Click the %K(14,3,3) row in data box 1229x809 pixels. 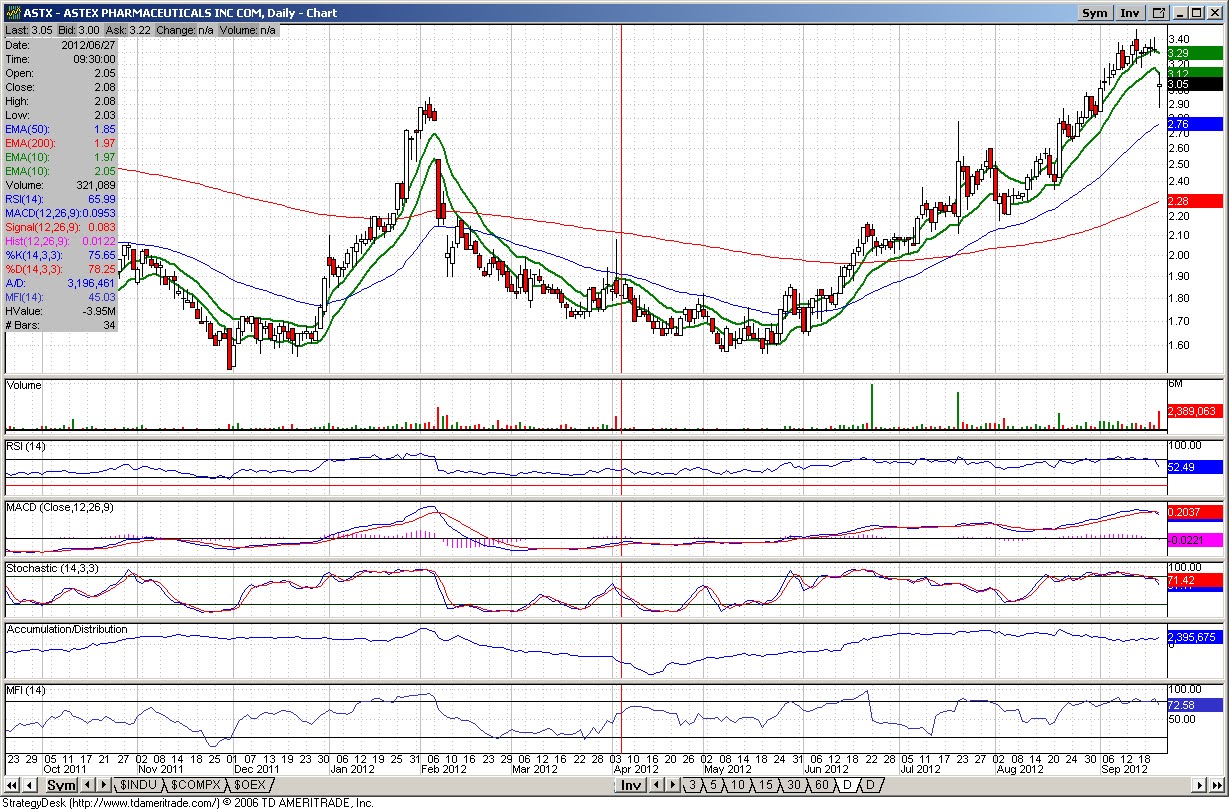(x=61, y=255)
